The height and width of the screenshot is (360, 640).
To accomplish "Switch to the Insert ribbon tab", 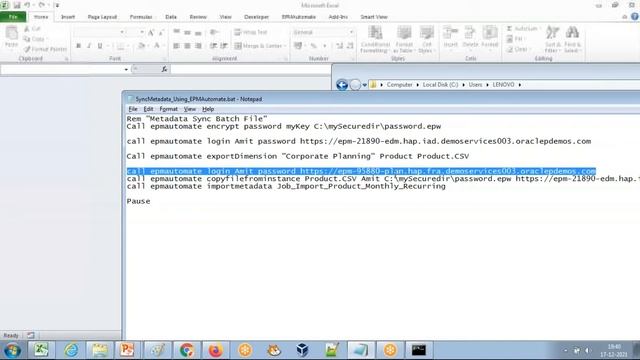I will pos(68,17).
